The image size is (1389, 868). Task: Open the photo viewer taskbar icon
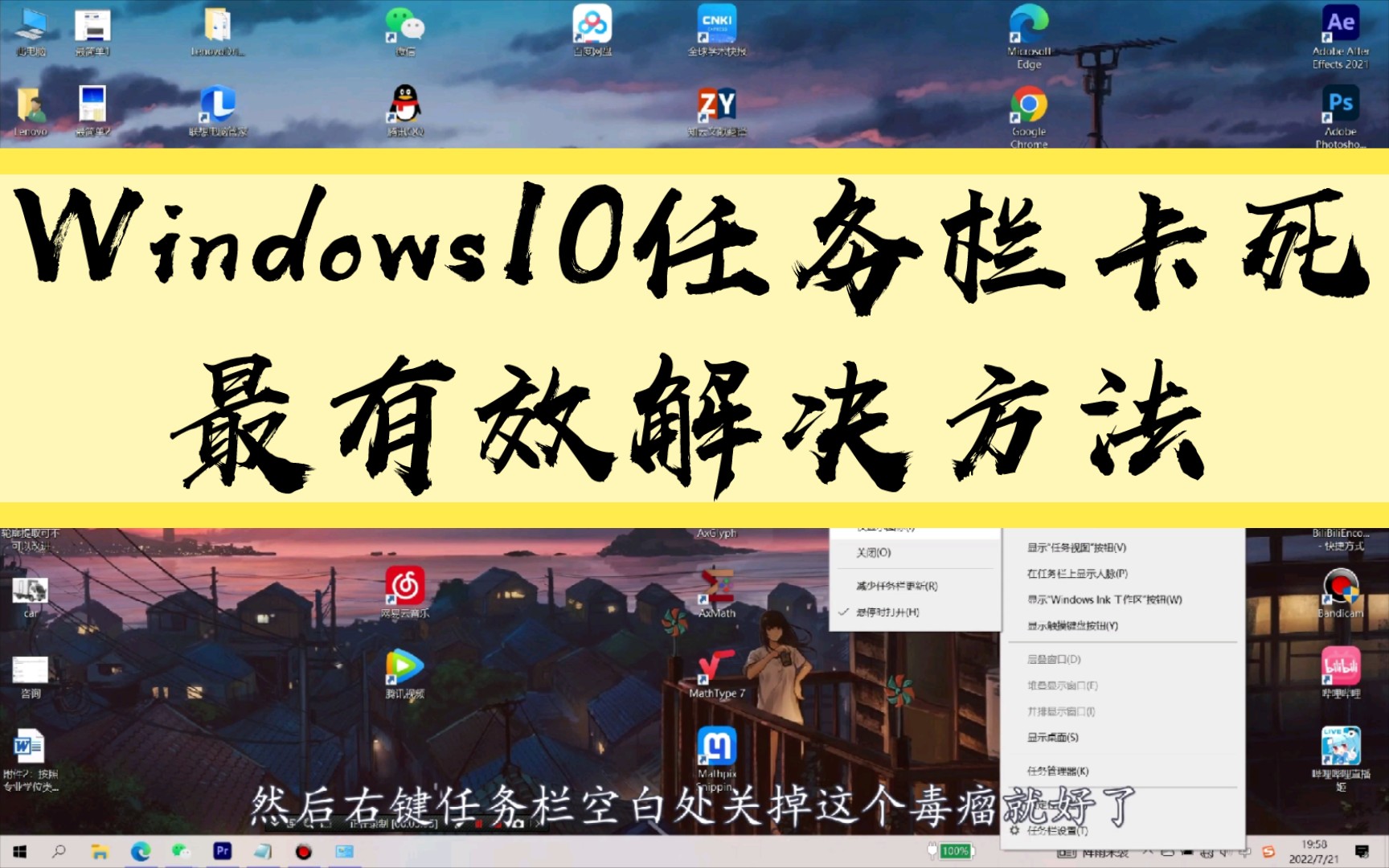coord(344,851)
